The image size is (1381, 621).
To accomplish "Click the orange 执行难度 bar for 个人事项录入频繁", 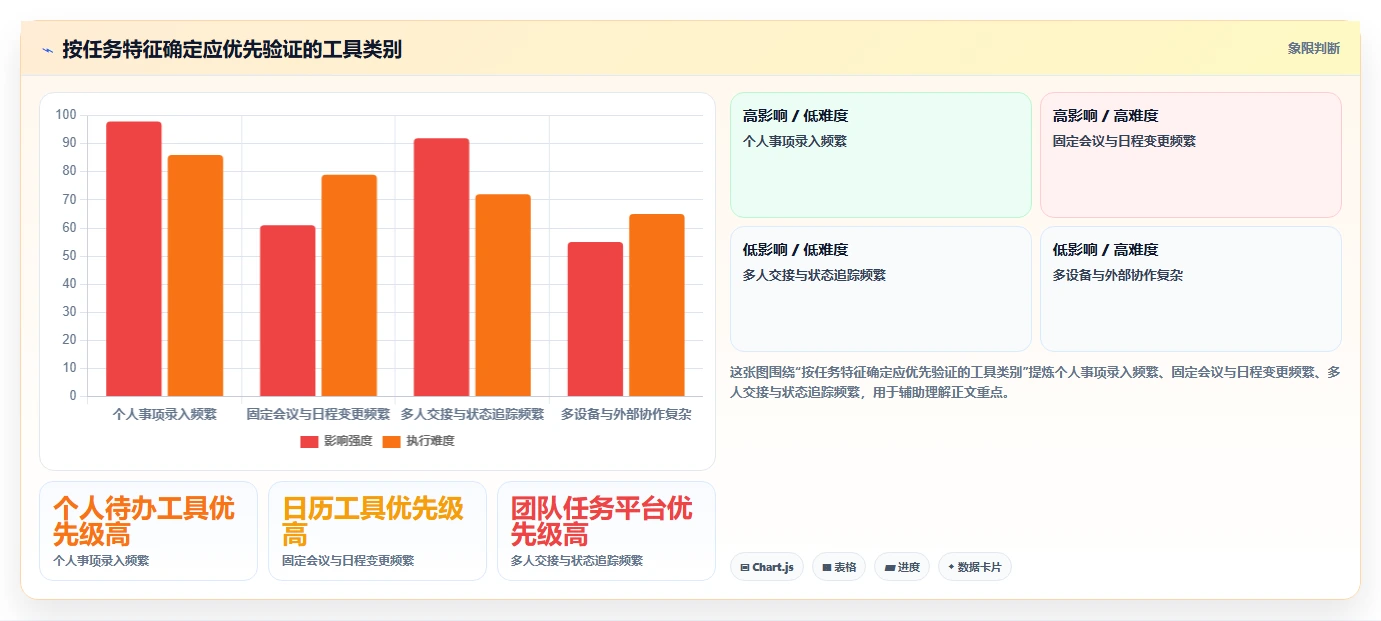I will click(x=195, y=276).
